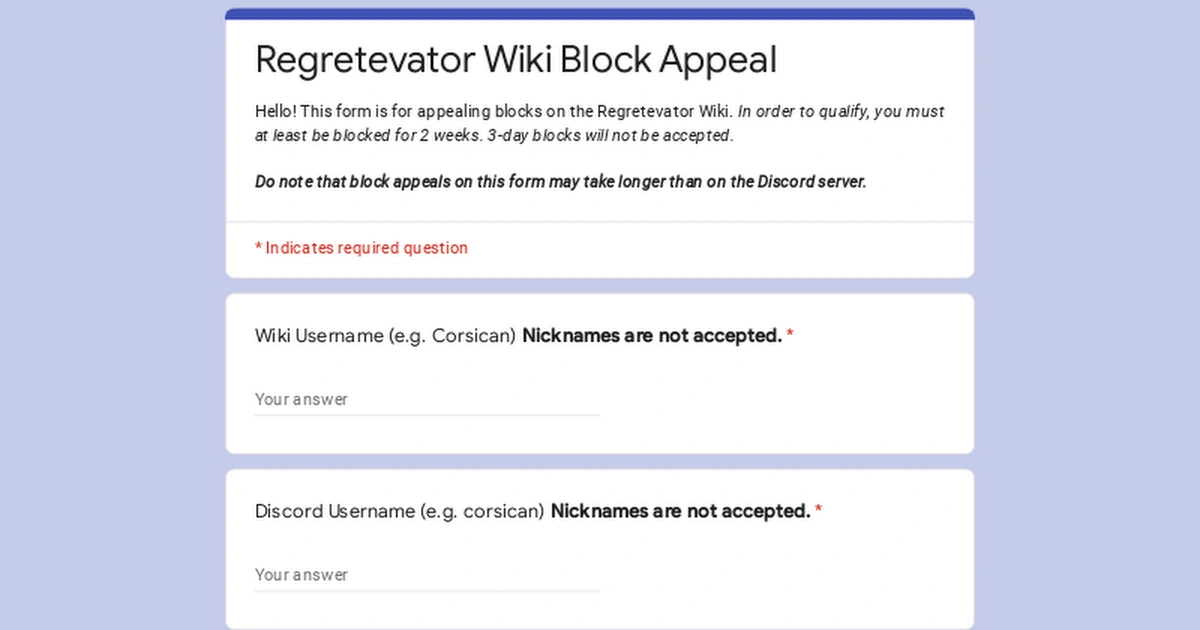The height and width of the screenshot is (630, 1200).
Task: Select the form title Regretevator Wiki Block Appeal
Action: pyautogui.click(x=515, y=60)
